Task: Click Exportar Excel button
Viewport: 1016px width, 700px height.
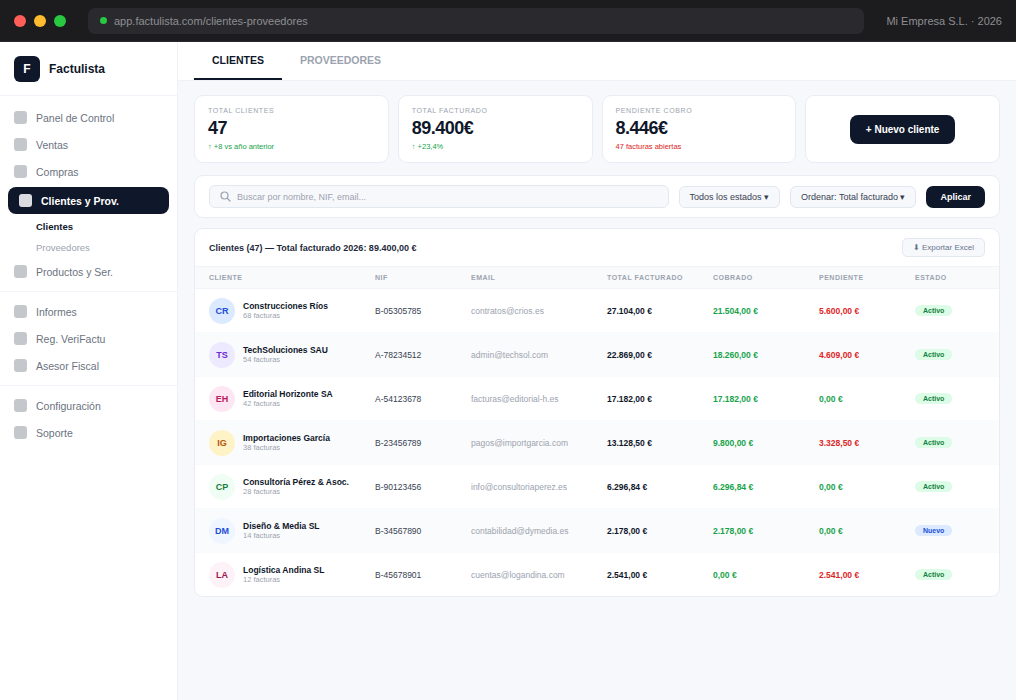Action: pos(943,248)
